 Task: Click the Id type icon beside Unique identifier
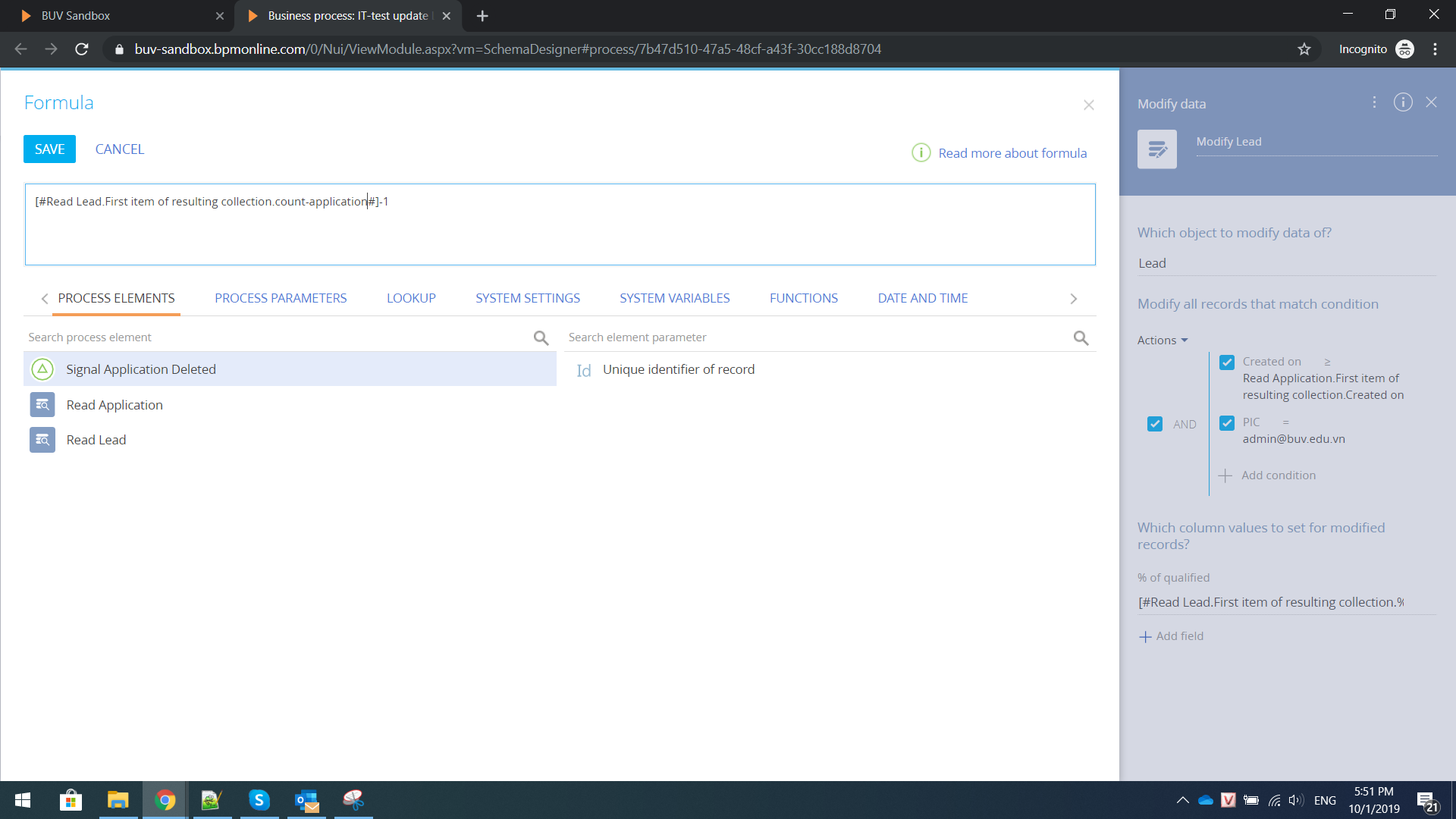pos(584,370)
